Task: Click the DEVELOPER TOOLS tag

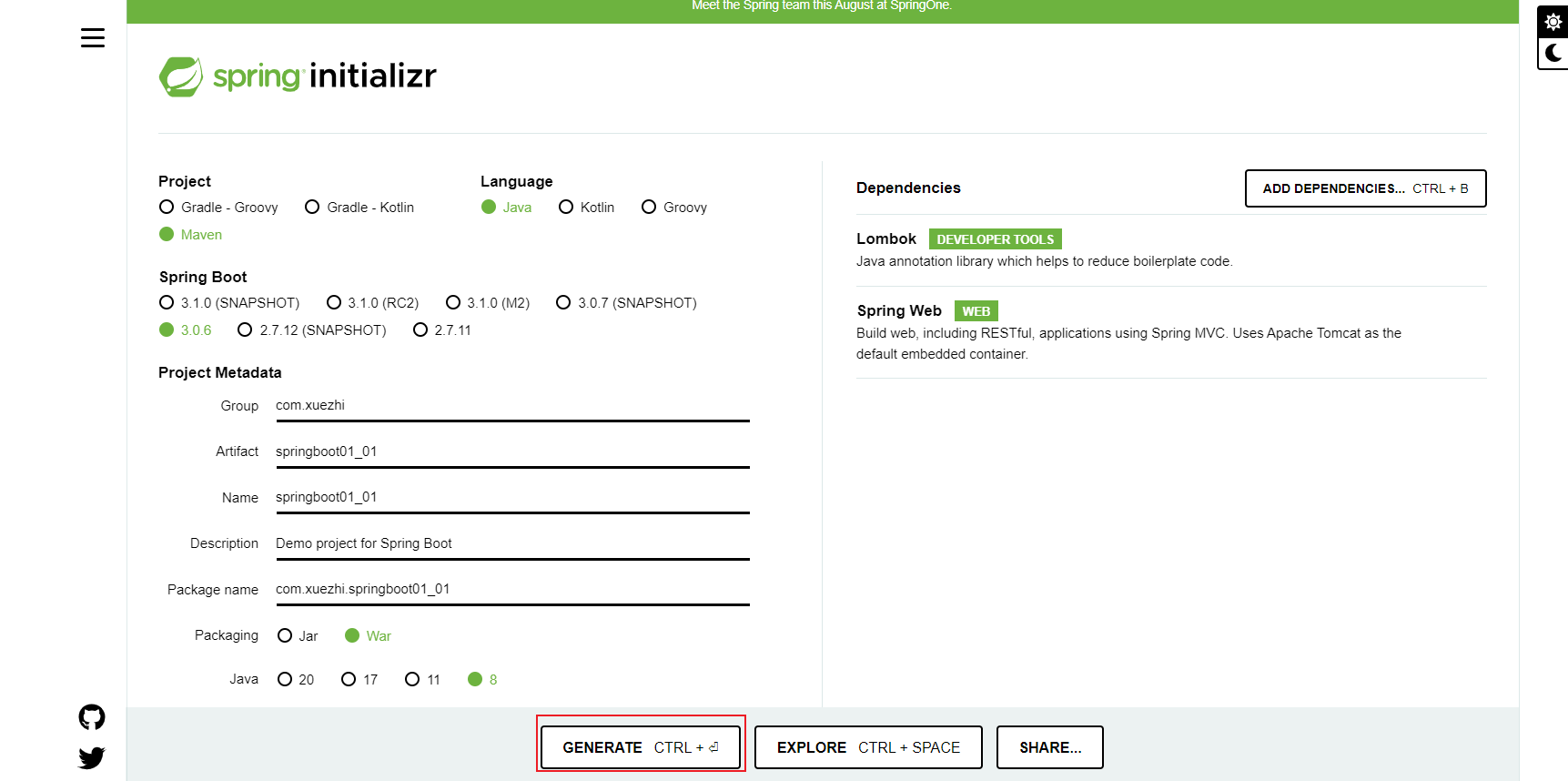Action: coord(996,239)
